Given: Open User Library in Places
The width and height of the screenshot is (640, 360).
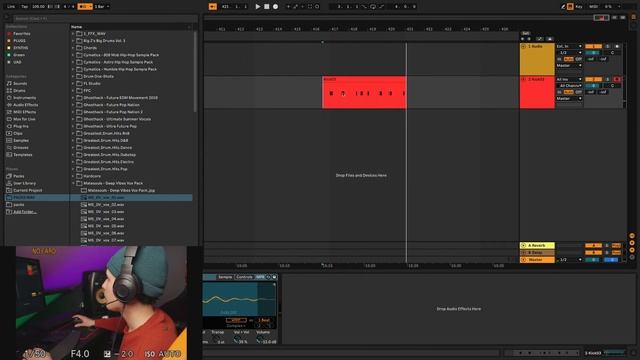Looking at the screenshot, I should 24,183.
